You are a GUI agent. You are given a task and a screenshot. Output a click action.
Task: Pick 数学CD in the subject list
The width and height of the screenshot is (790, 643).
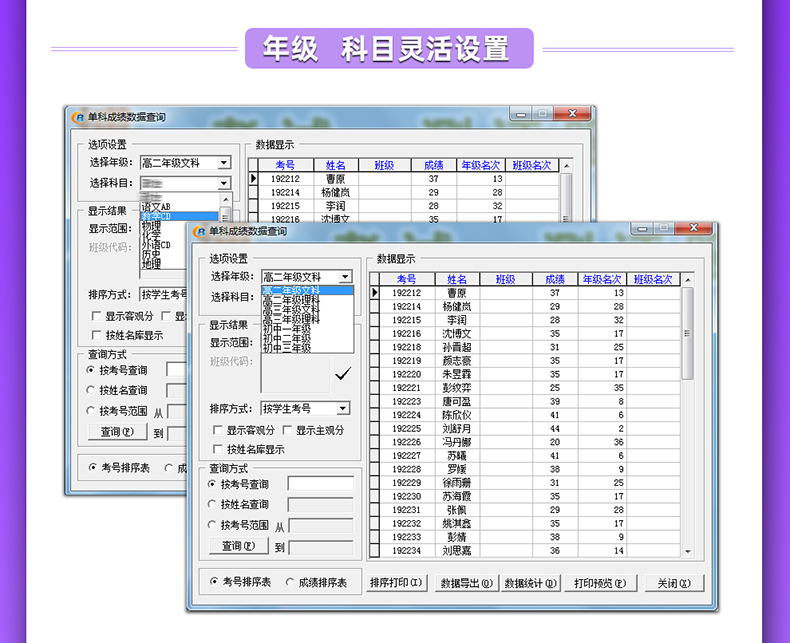pyautogui.click(x=156, y=216)
